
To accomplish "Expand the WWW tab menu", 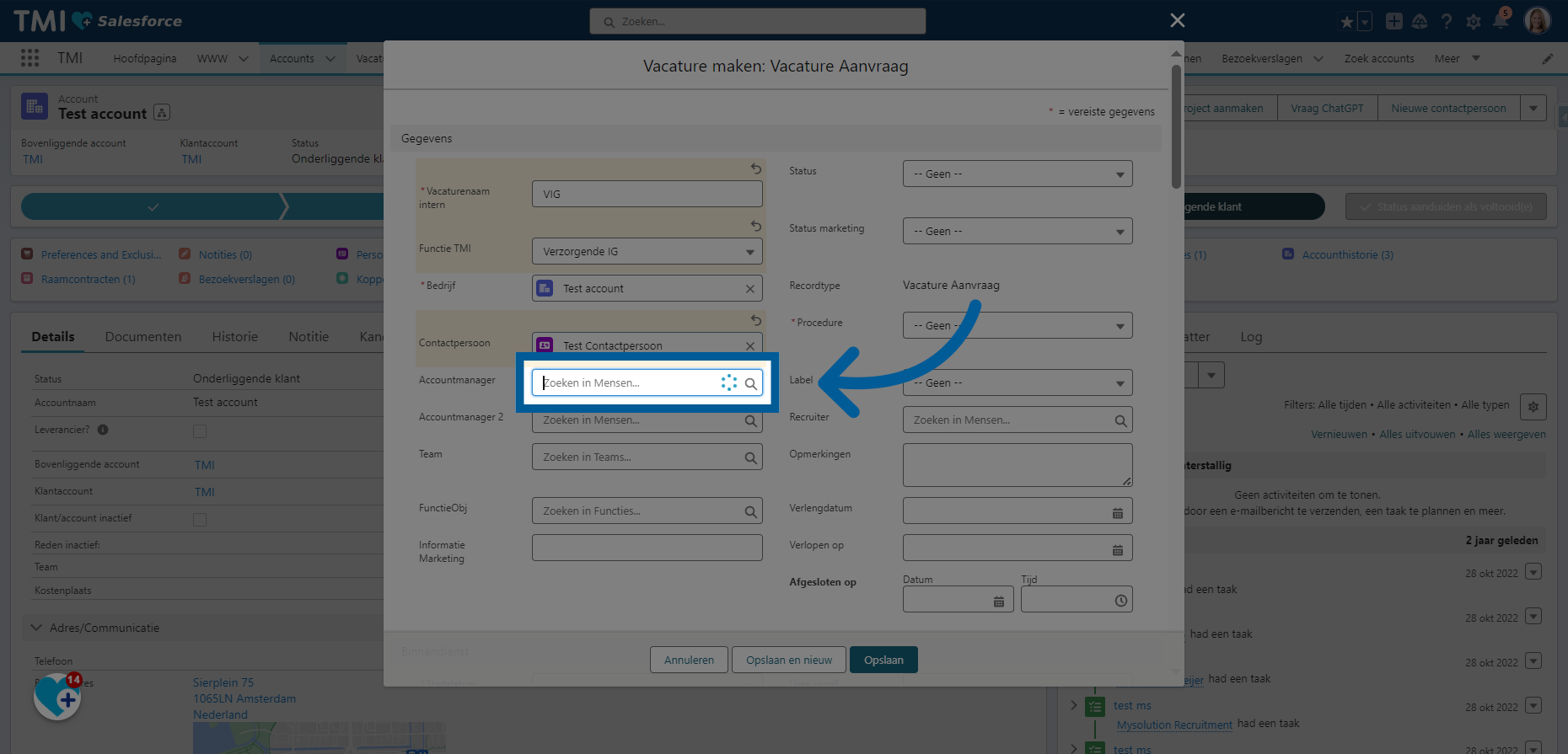I will [244, 58].
